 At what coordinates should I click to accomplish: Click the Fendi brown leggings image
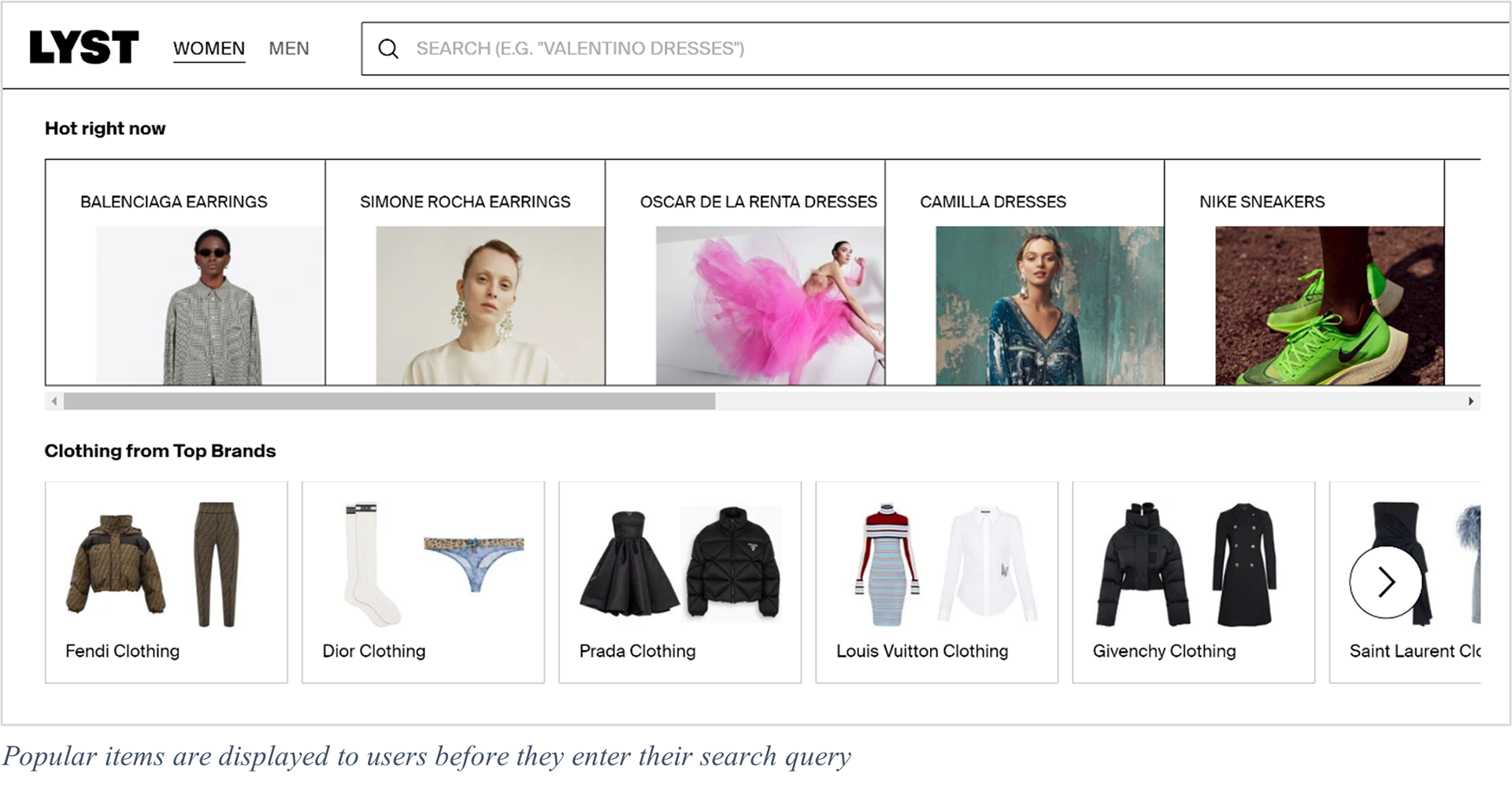pos(216,564)
